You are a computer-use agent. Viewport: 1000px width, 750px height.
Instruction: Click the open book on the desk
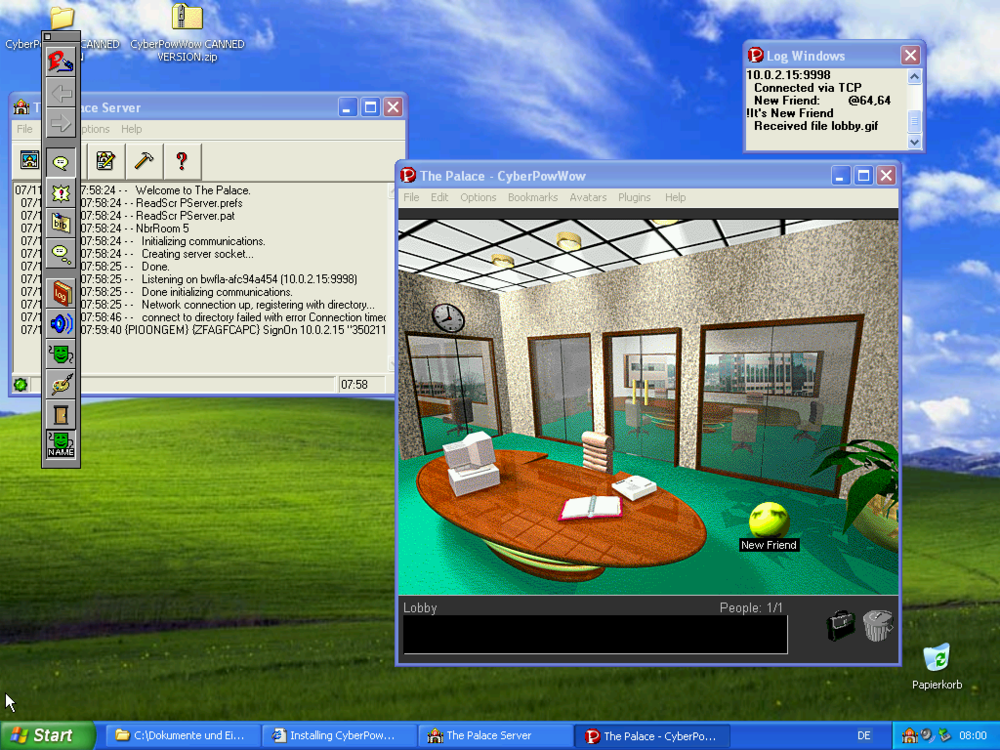coord(591,508)
